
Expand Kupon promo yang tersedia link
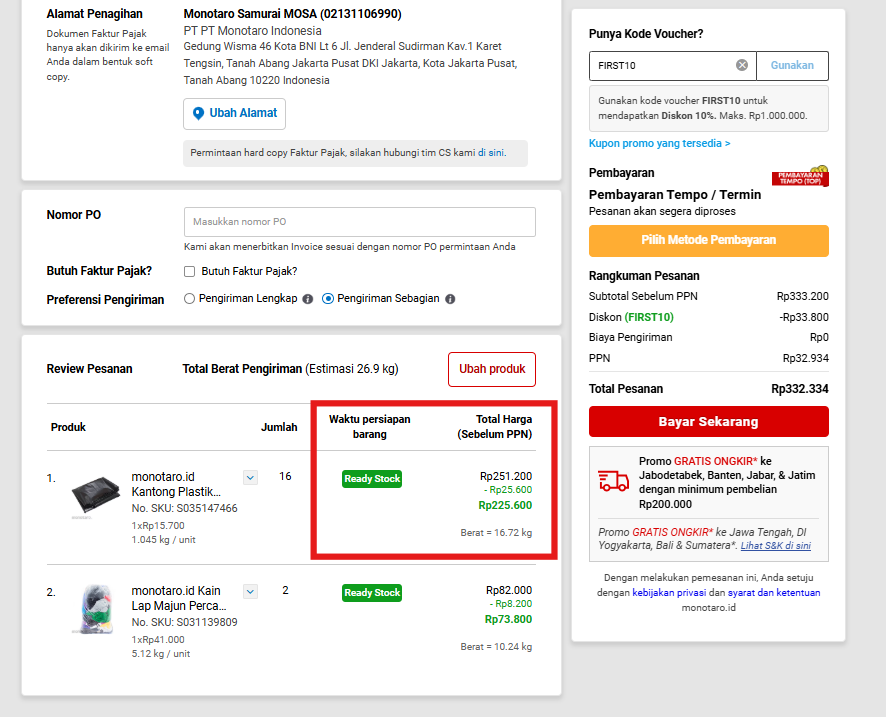(x=659, y=144)
